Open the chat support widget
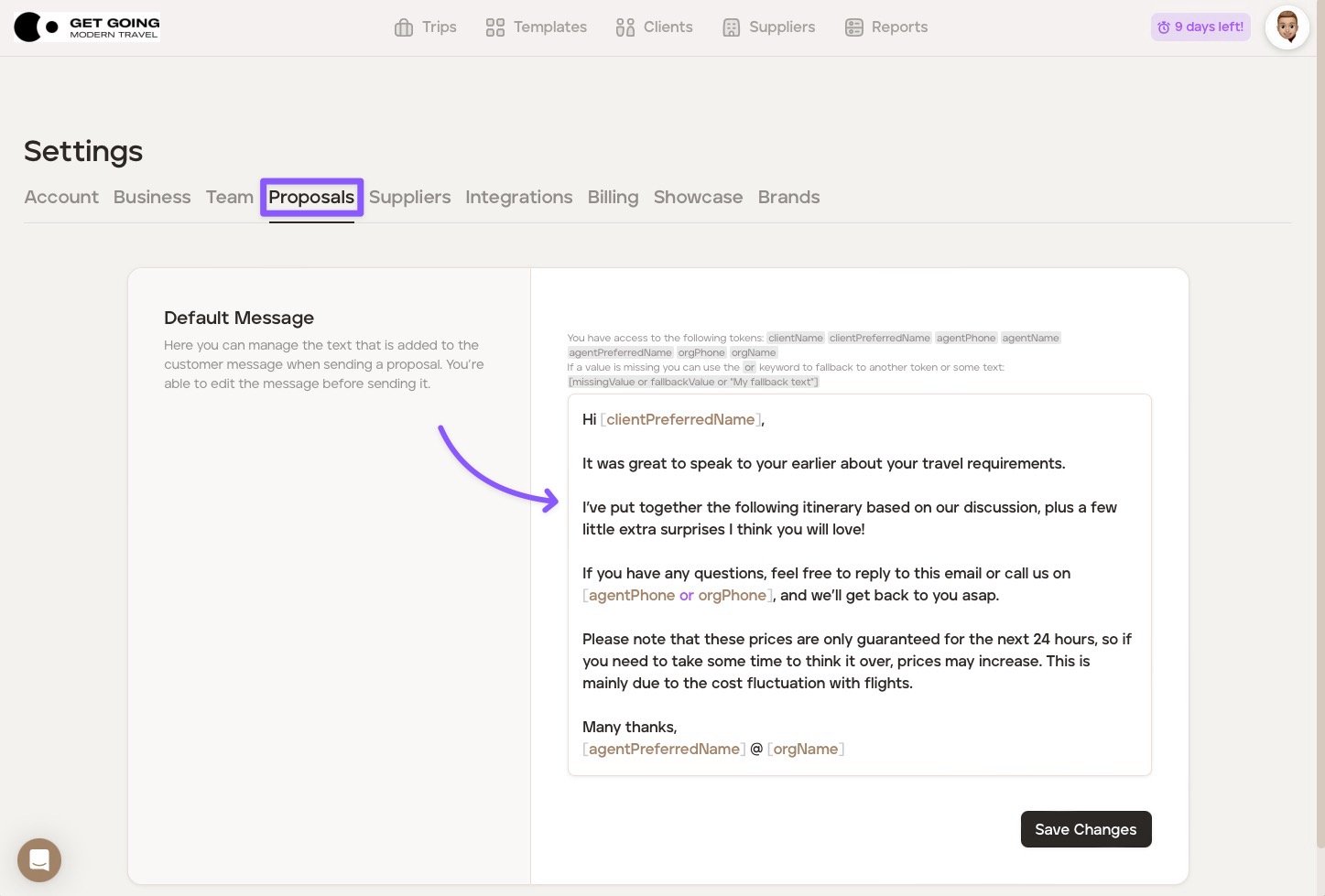Viewport: 1325px width, 896px height. (x=39, y=860)
